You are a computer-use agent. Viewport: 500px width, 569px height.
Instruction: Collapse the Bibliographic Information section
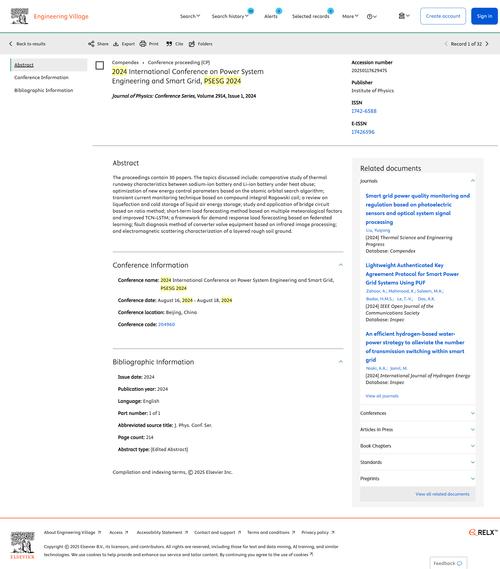coord(340,361)
